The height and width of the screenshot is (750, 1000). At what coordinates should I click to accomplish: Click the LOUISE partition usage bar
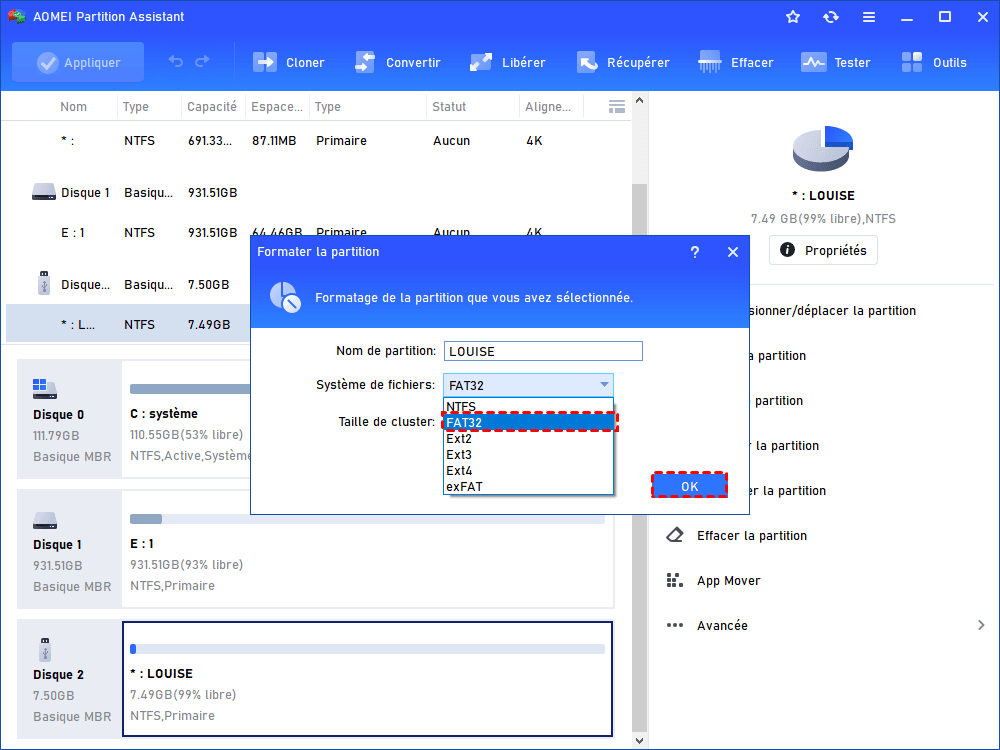click(367, 649)
